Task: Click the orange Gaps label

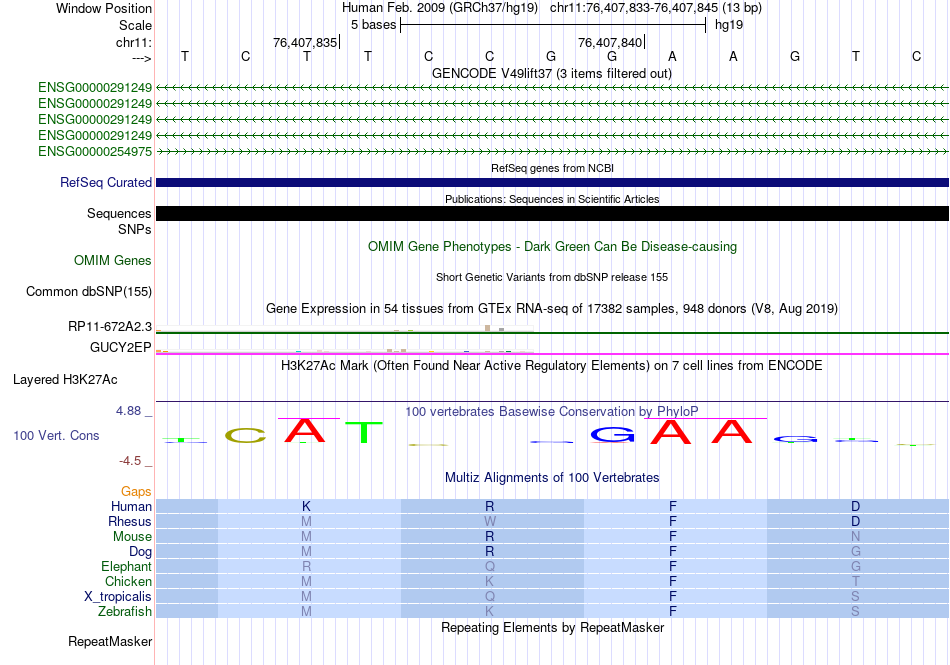Action: [x=136, y=491]
